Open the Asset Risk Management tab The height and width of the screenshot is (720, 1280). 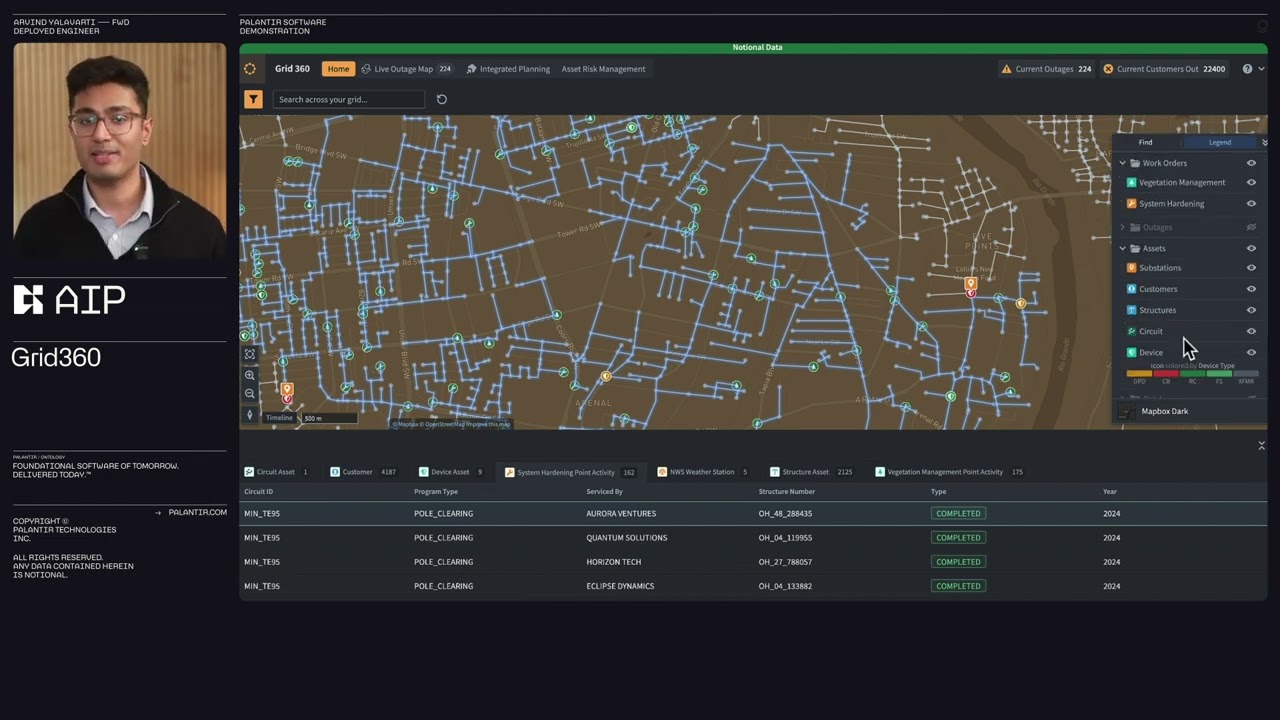pyautogui.click(x=603, y=69)
